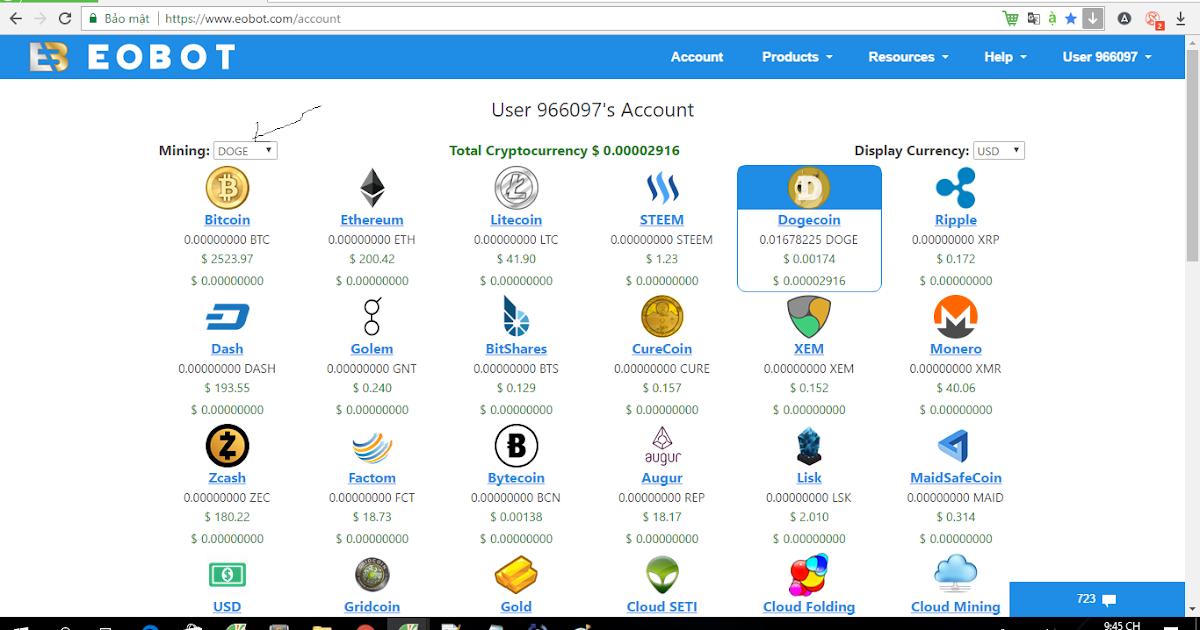Screen dimensions: 1200x630
Task: Click the XEM shield icon
Action: click(x=809, y=317)
